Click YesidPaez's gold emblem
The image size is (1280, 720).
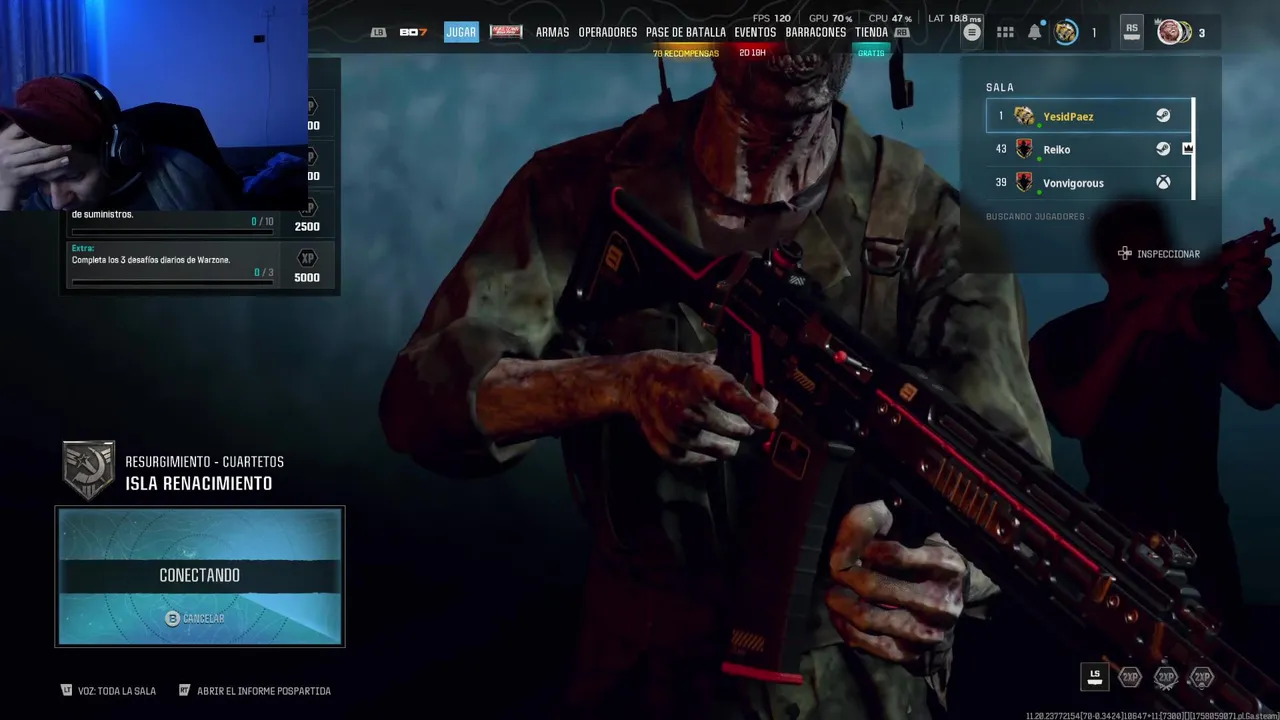click(x=1024, y=116)
